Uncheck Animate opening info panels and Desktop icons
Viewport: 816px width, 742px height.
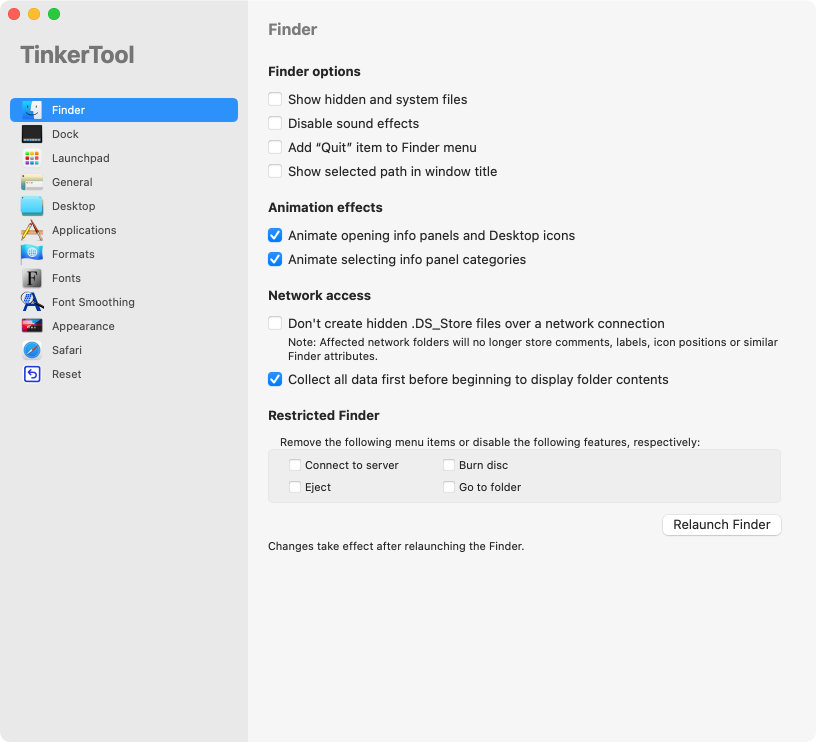(x=275, y=235)
